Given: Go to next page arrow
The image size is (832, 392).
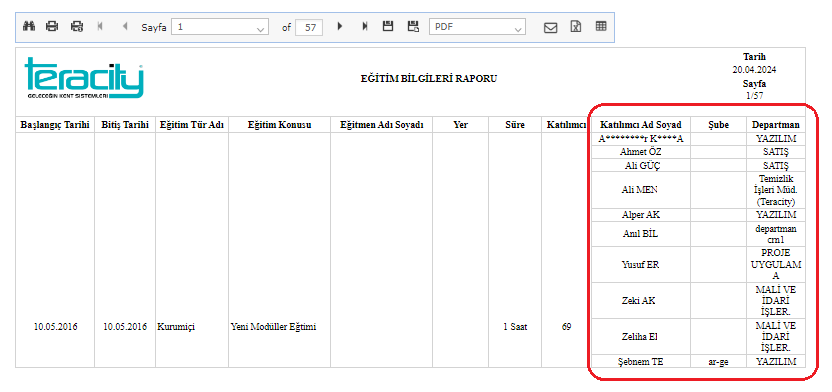Looking at the screenshot, I should pos(340,26).
